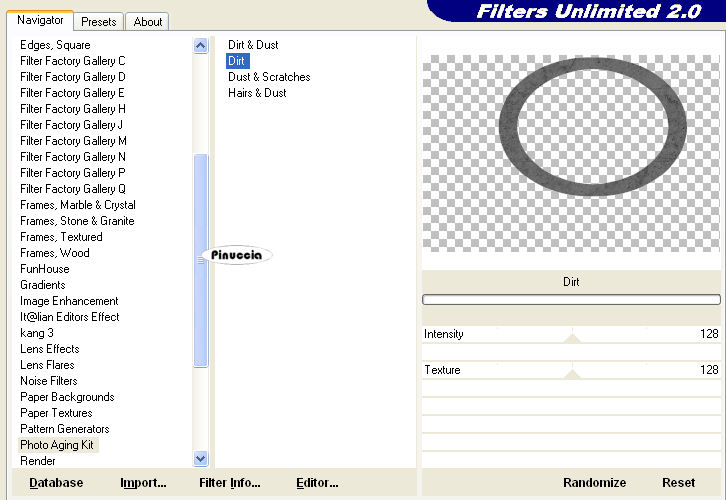Click the Database button

pyautogui.click(x=56, y=482)
